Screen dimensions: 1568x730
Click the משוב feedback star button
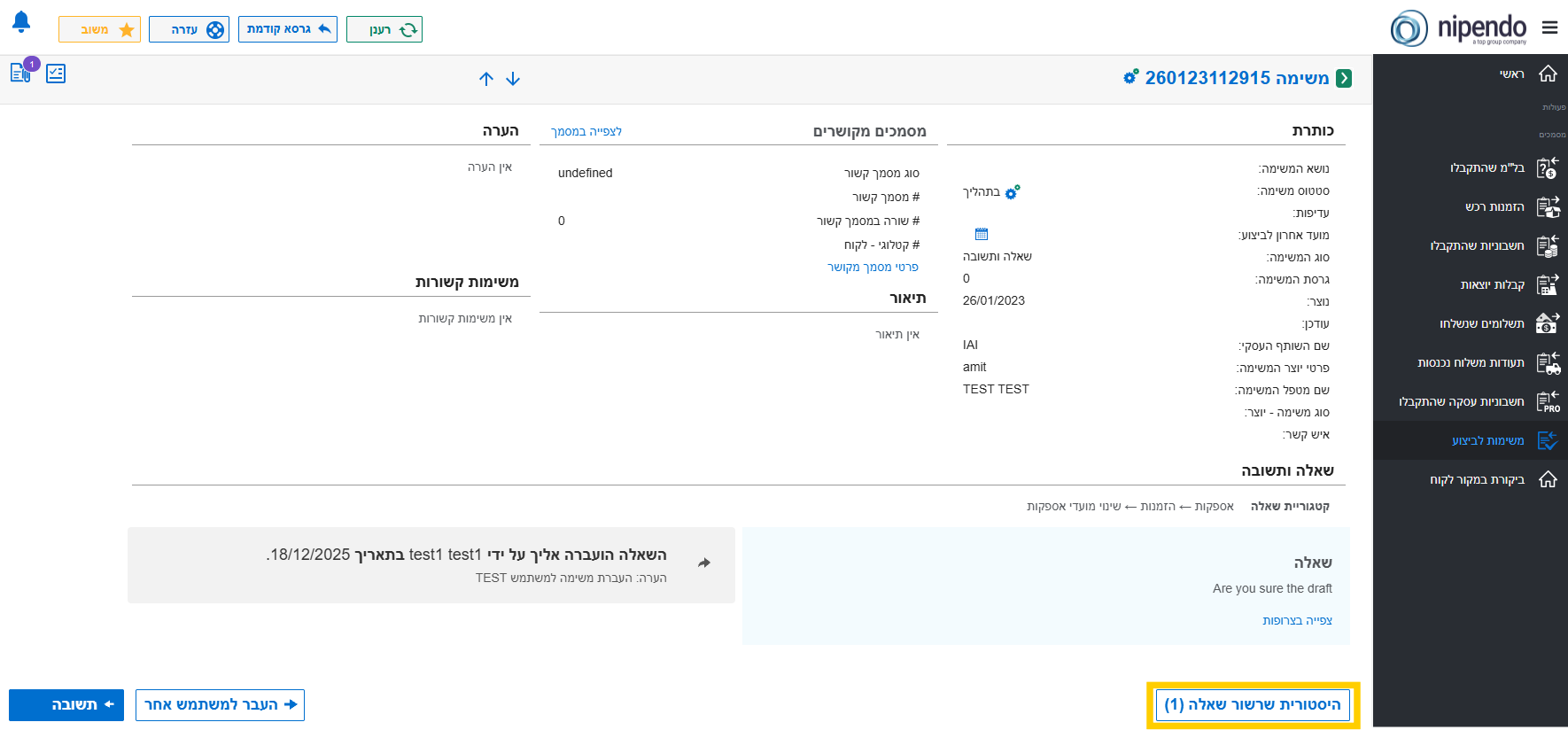99,29
